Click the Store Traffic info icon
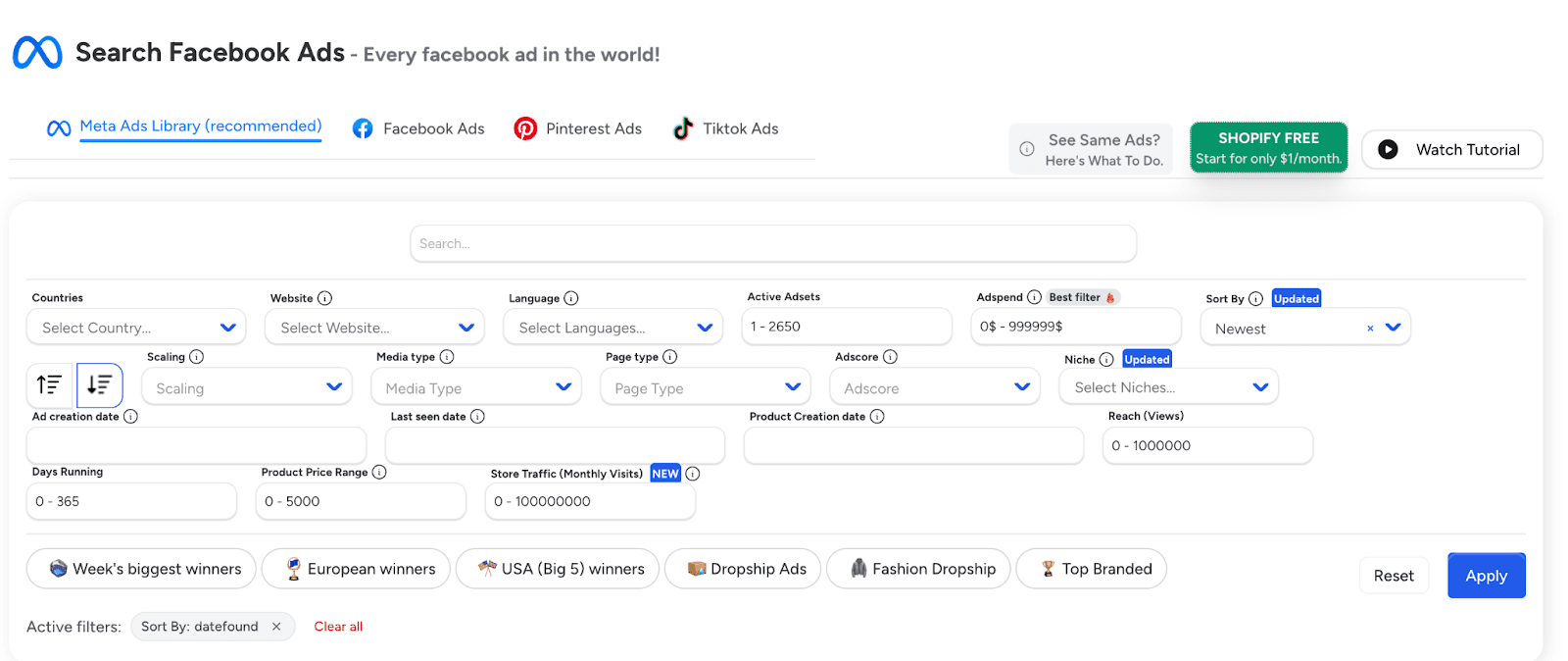The width and height of the screenshot is (1568, 661). click(693, 474)
